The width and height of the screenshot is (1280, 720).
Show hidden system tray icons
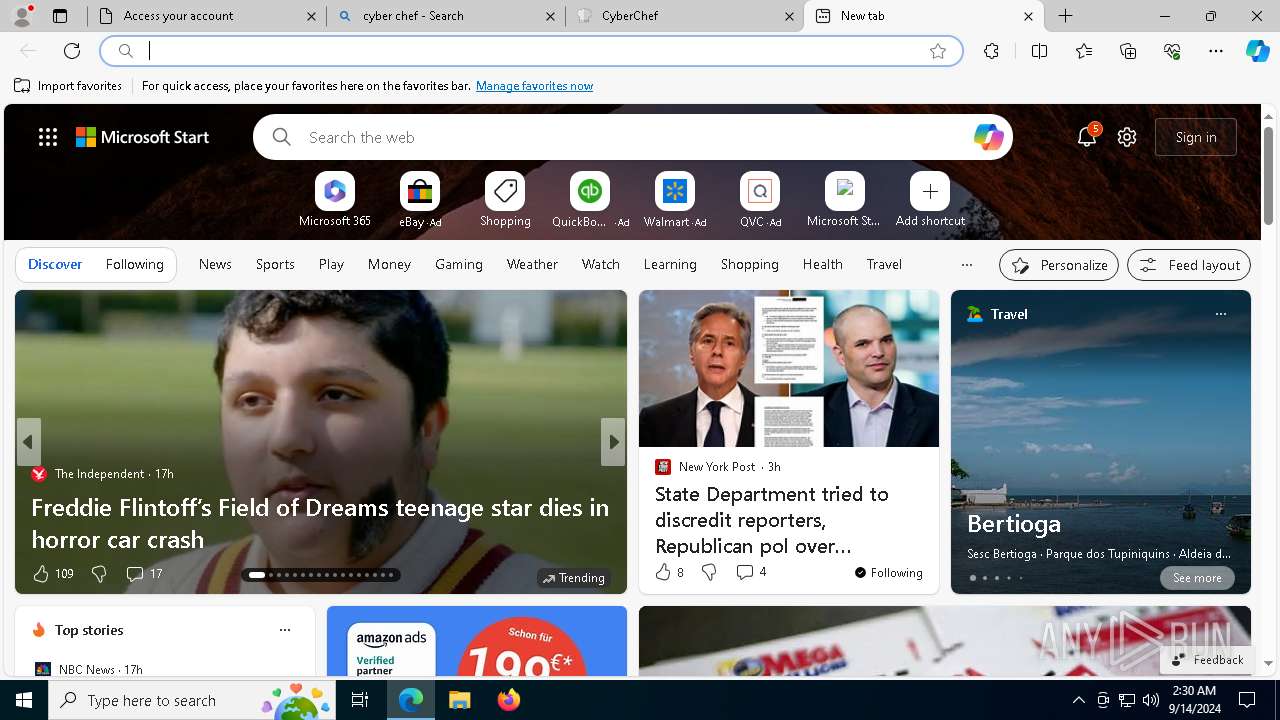(x=1078, y=700)
